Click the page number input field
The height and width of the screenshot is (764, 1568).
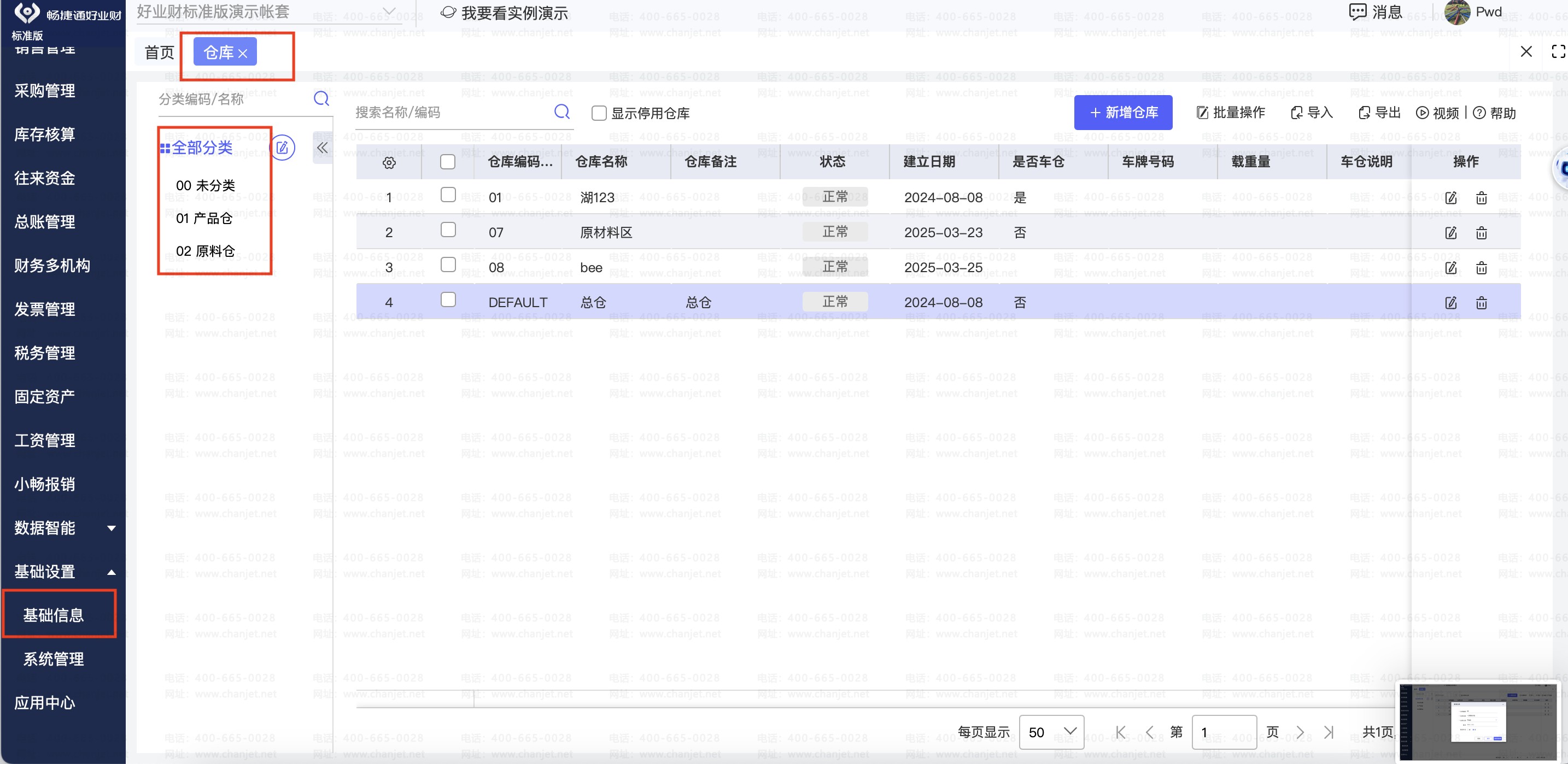pyautogui.click(x=1224, y=732)
